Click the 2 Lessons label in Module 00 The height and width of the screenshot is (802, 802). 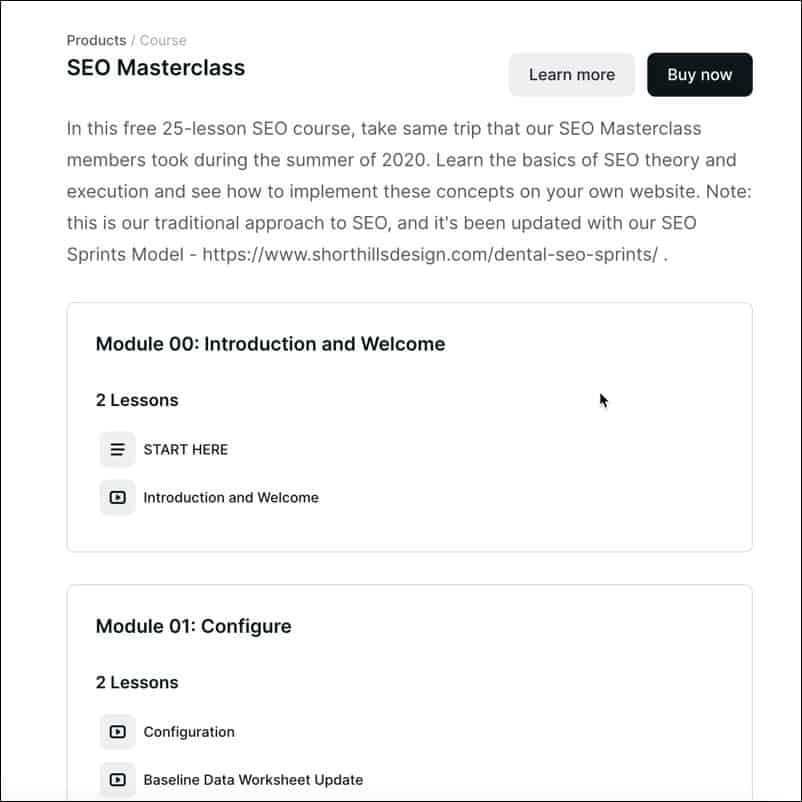click(137, 400)
